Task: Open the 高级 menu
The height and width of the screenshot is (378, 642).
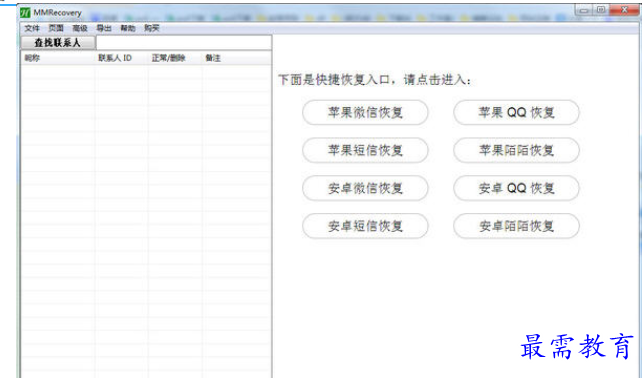Action: [x=80, y=28]
